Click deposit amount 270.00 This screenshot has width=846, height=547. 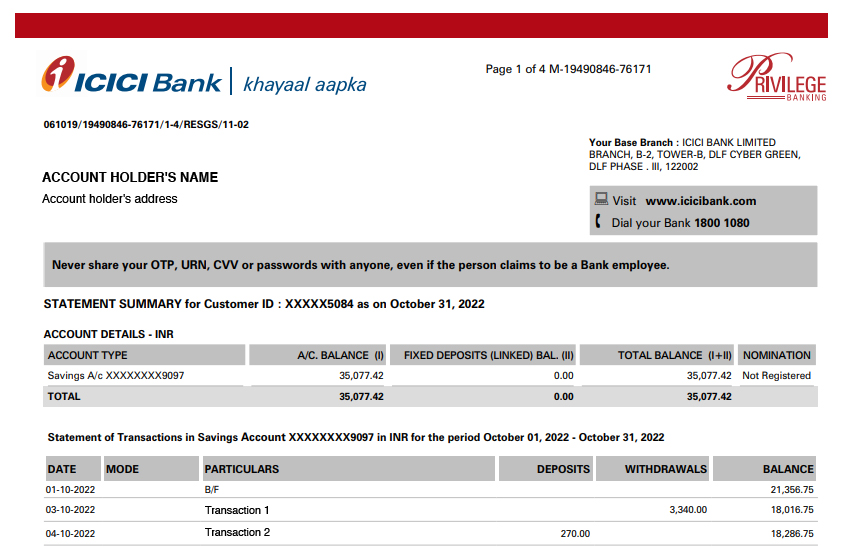[x=575, y=534]
